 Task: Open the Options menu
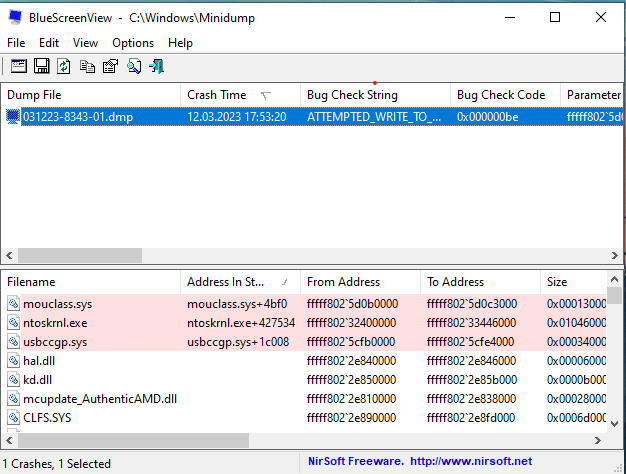133,43
